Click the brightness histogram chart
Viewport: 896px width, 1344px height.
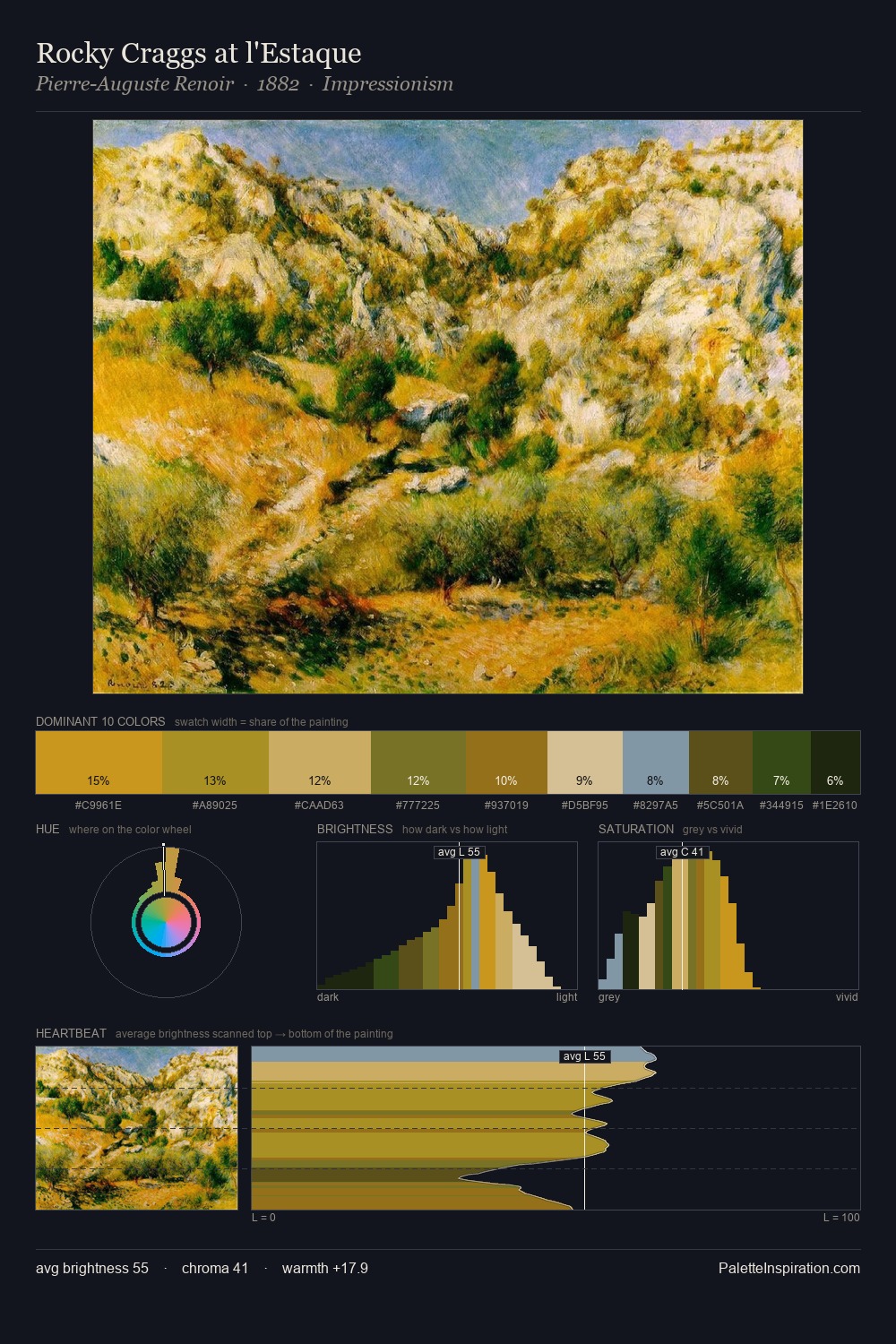tap(447, 916)
